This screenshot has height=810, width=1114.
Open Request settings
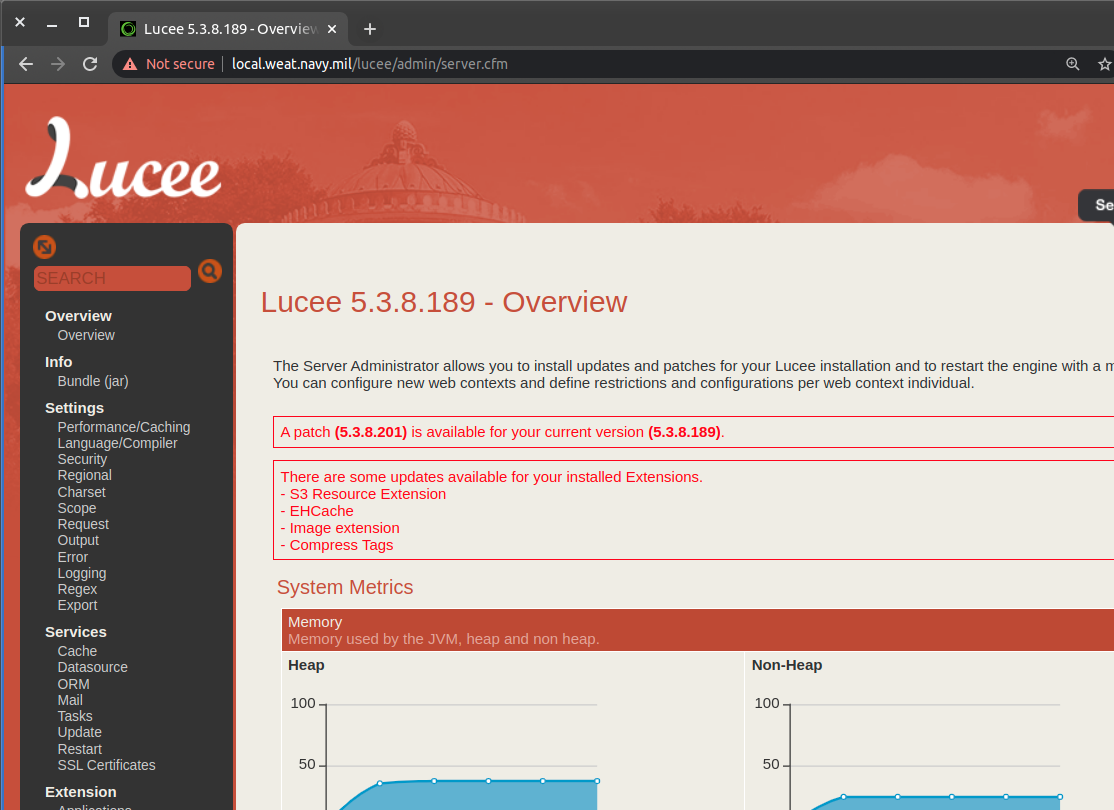[x=83, y=524]
